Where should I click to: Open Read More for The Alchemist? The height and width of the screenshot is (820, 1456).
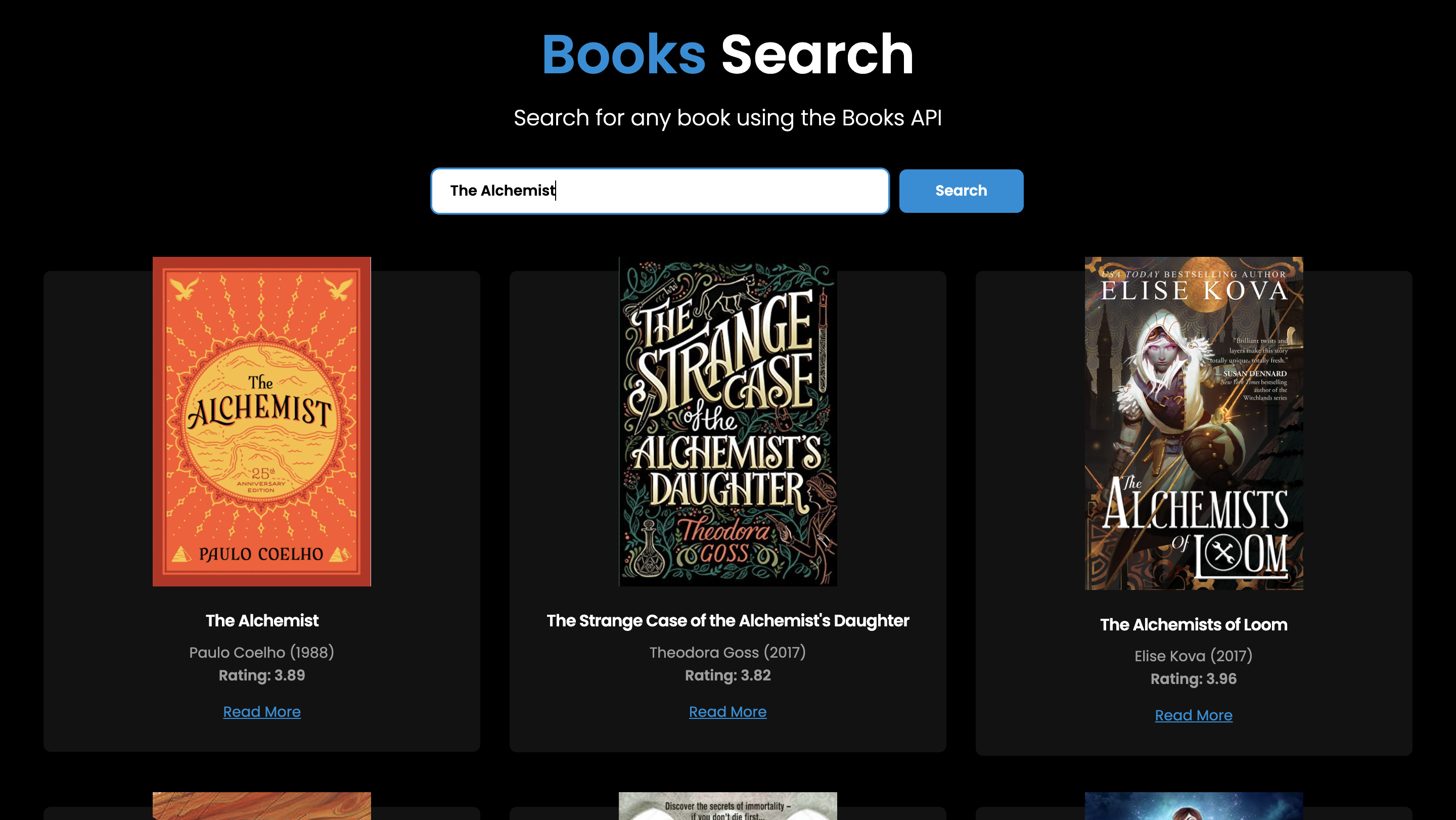tap(262, 711)
